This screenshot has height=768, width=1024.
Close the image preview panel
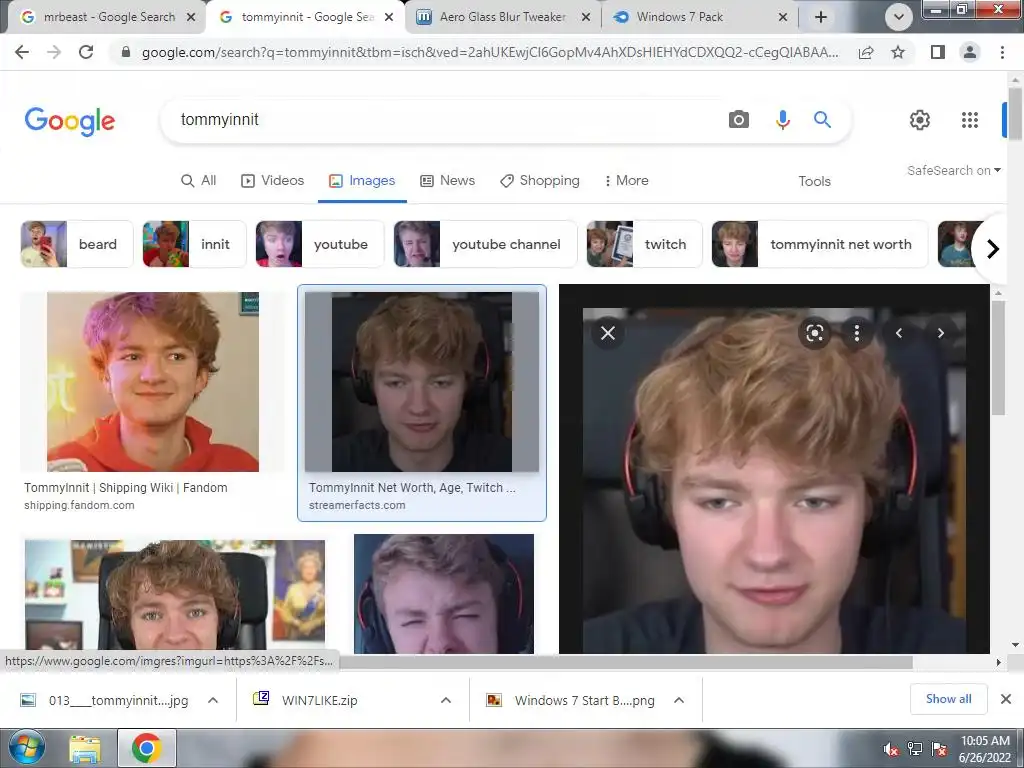pyautogui.click(x=607, y=333)
